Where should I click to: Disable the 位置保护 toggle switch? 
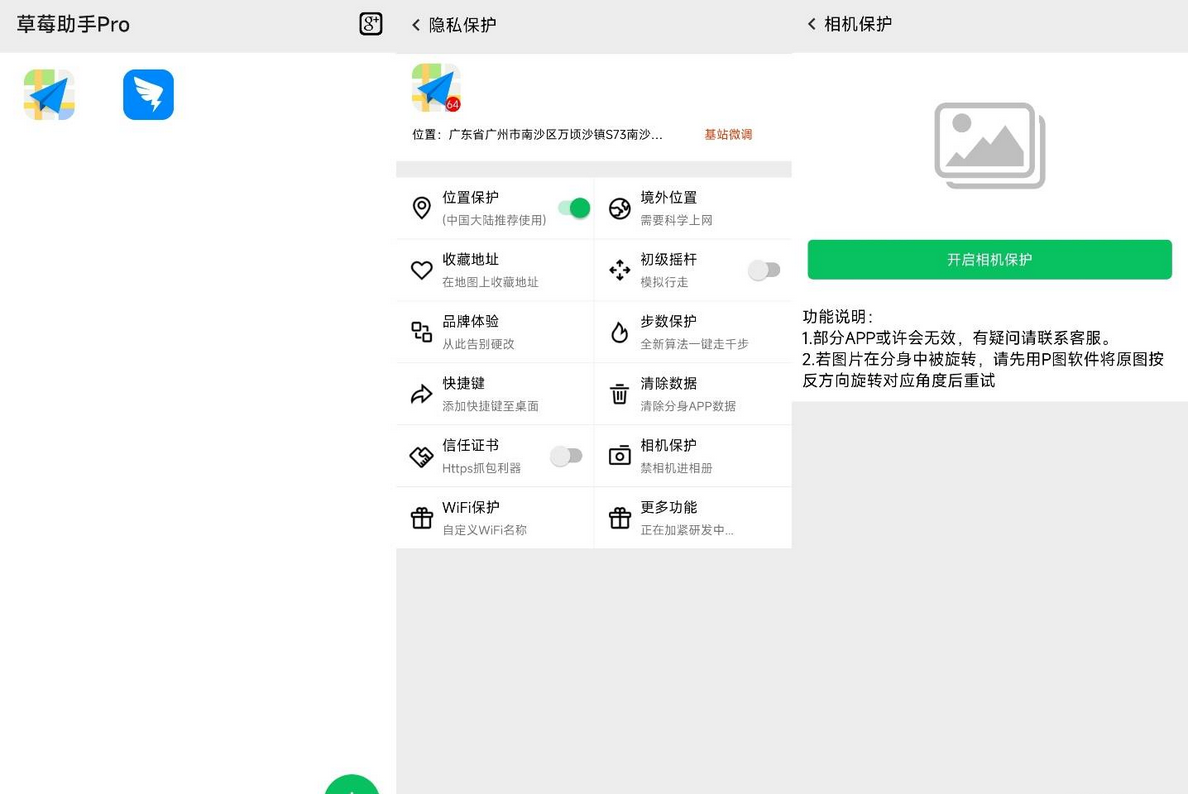click(572, 207)
